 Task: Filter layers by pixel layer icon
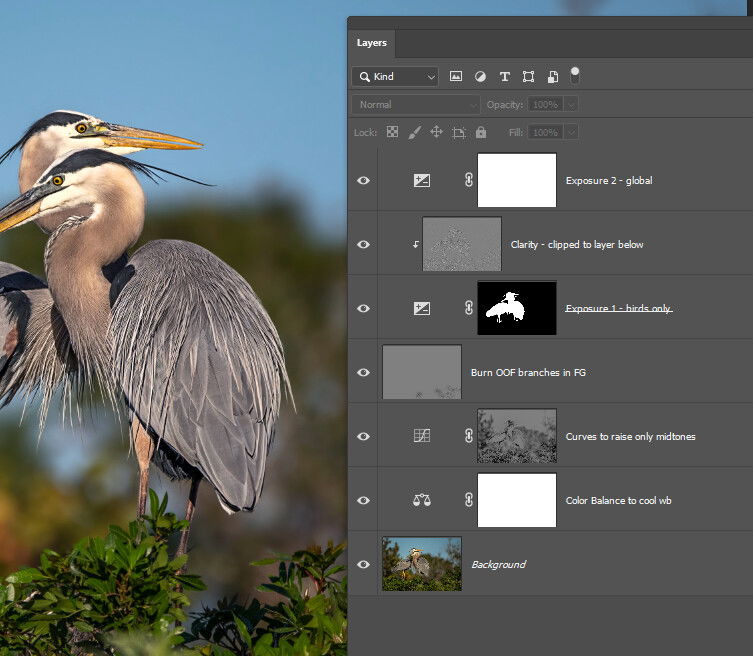click(456, 76)
